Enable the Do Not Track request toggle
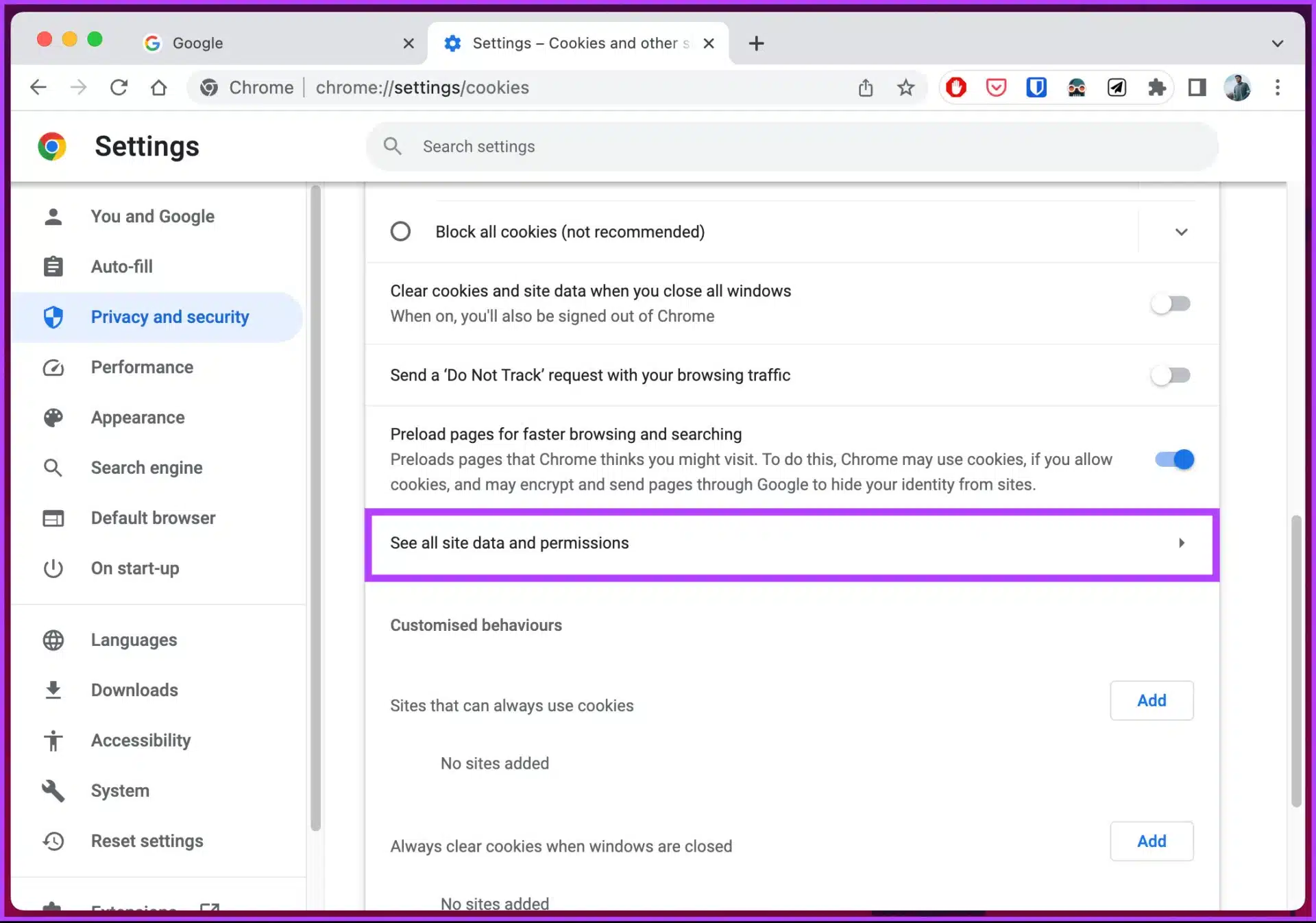 (x=1170, y=375)
